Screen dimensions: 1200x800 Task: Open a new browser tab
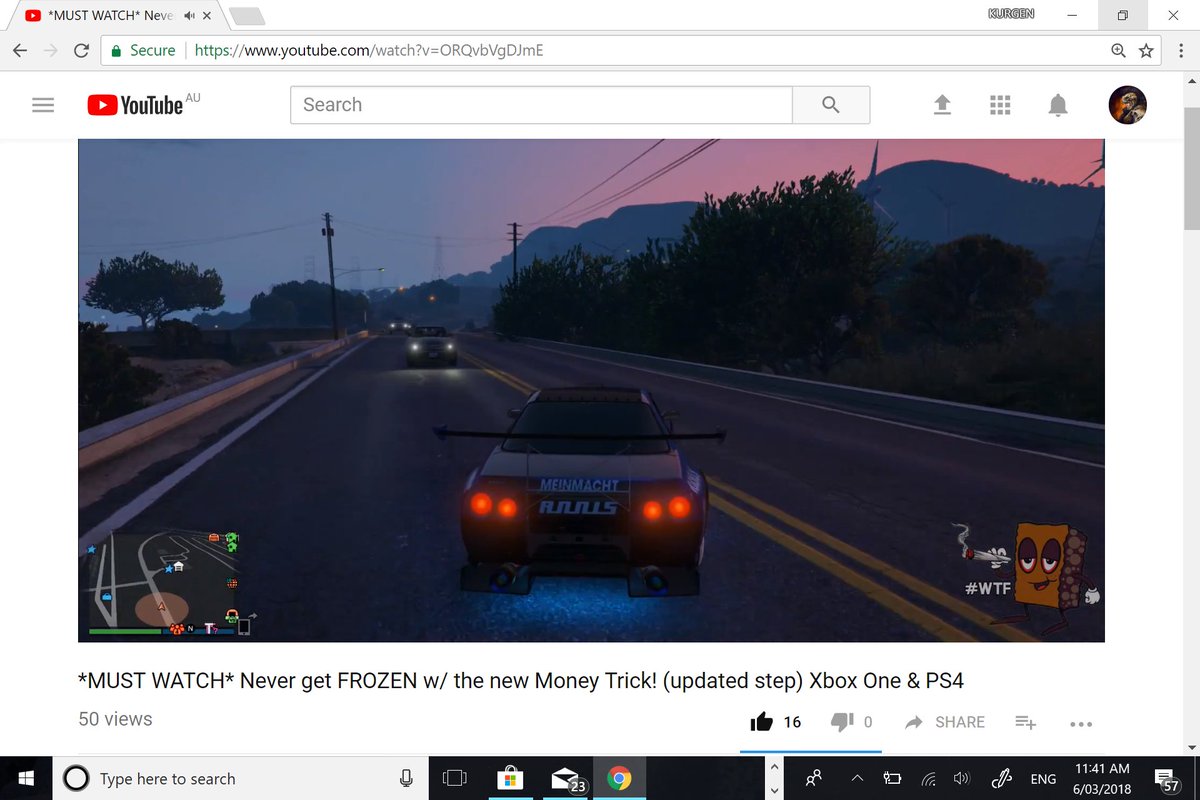[246, 16]
